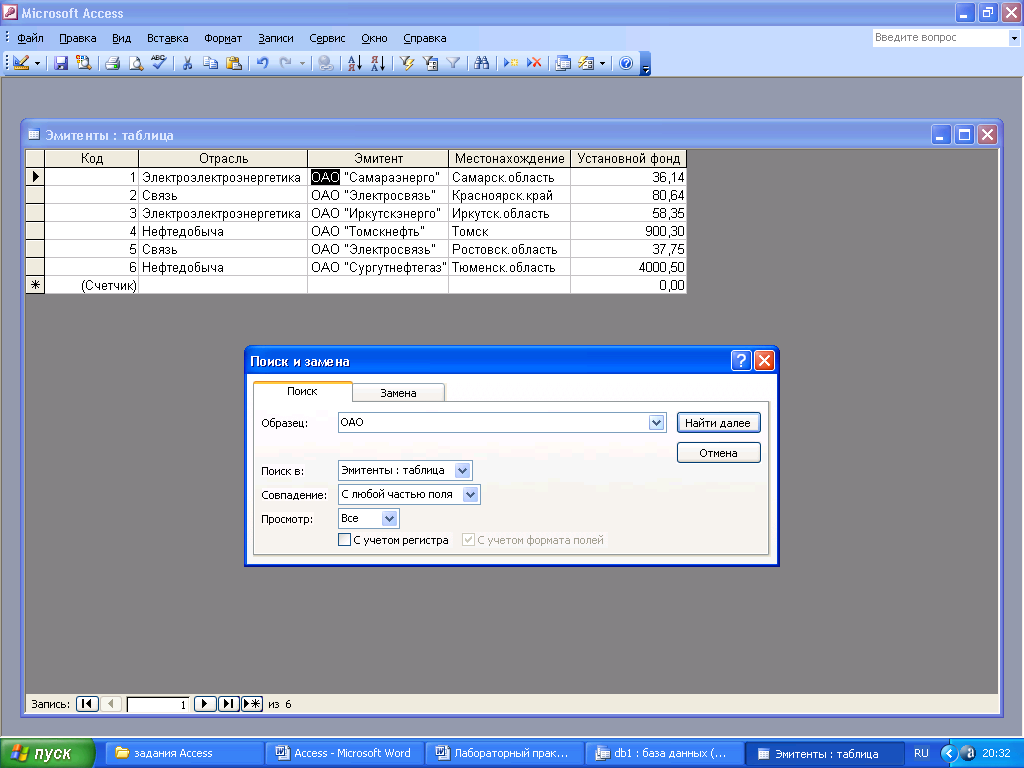This screenshot has width=1024, height=768.
Task: Click the Отрасль column header
Action: (x=223, y=158)
